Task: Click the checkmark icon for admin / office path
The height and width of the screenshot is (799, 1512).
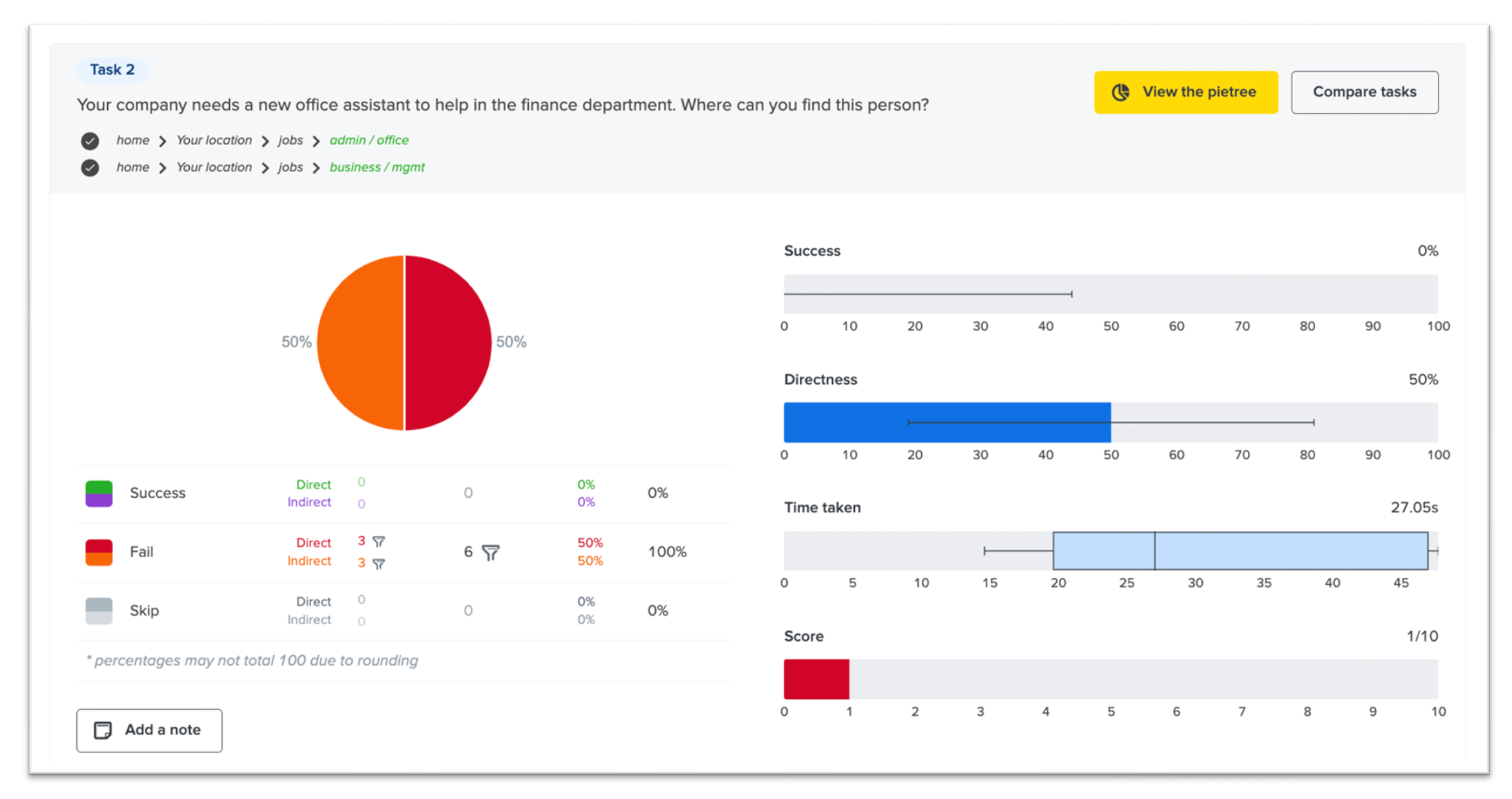Action: coord(90,141)
